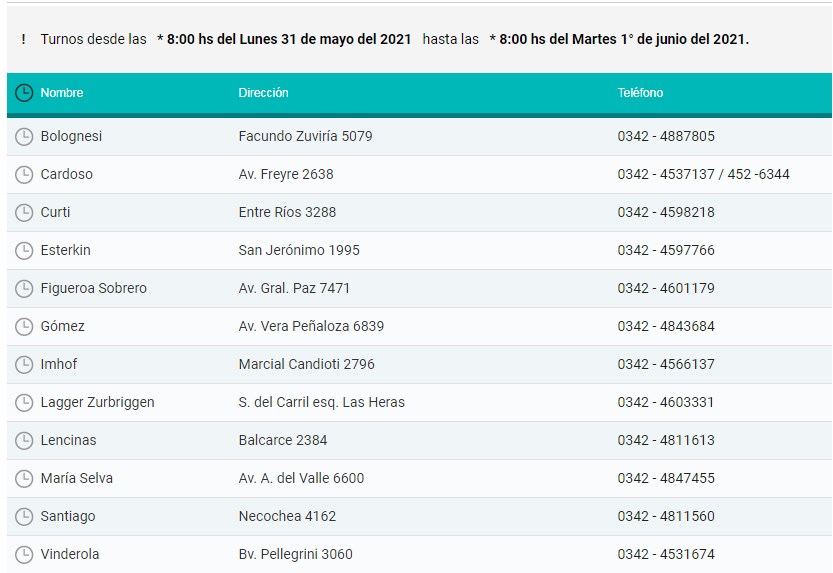
Task: Click the Lagger Zurbriggen pharmacy name
Action: (97, 402)
